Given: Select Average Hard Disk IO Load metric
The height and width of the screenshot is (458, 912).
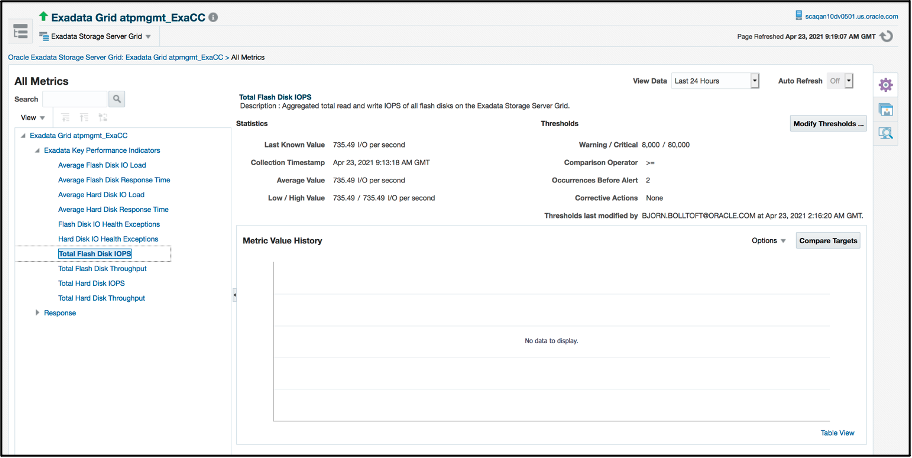Looking at the screenshot, I should pyautogui.click(x=101, y=194).
